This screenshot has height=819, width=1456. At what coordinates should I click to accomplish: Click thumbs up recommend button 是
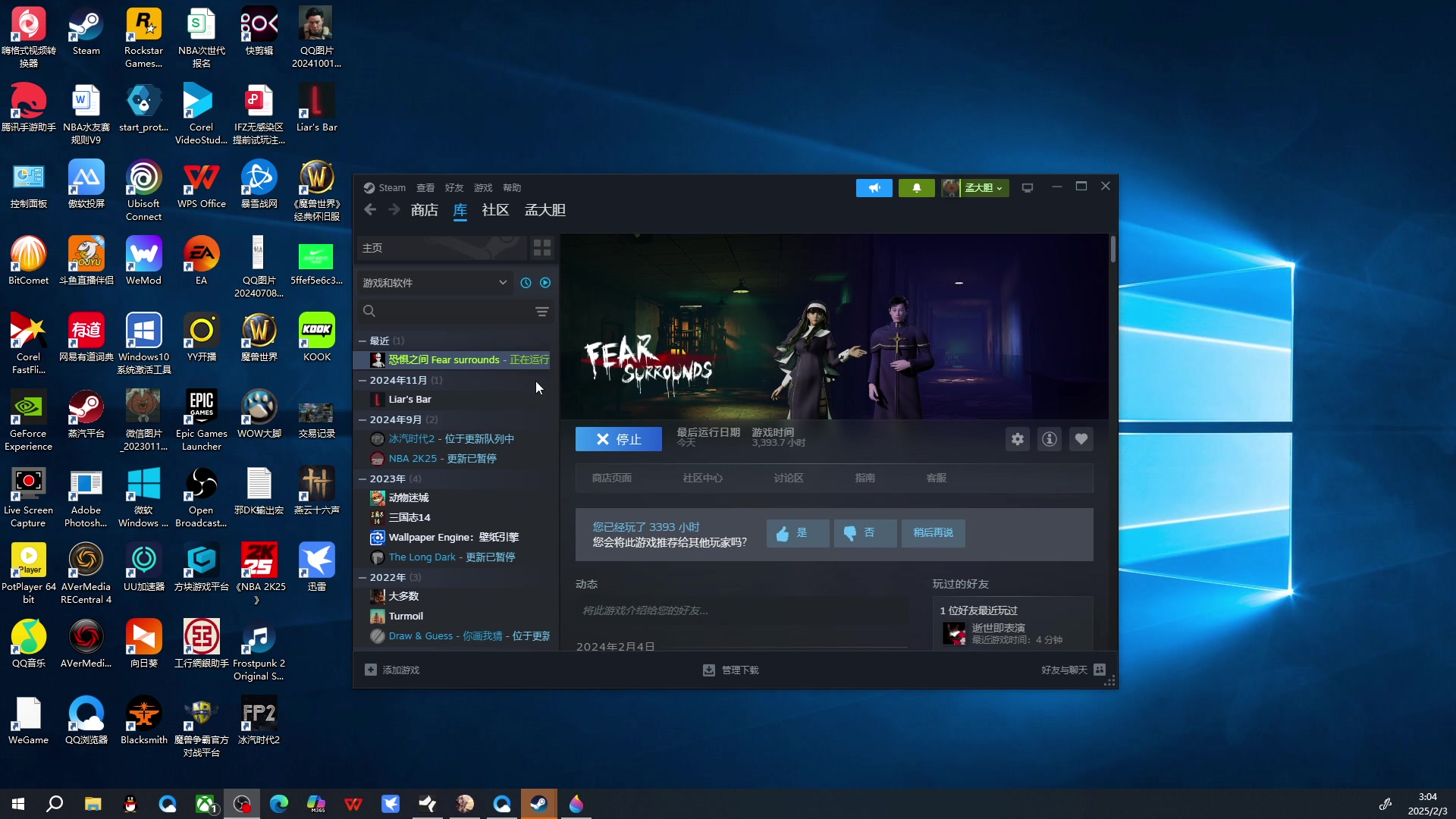tap(798, 533)
